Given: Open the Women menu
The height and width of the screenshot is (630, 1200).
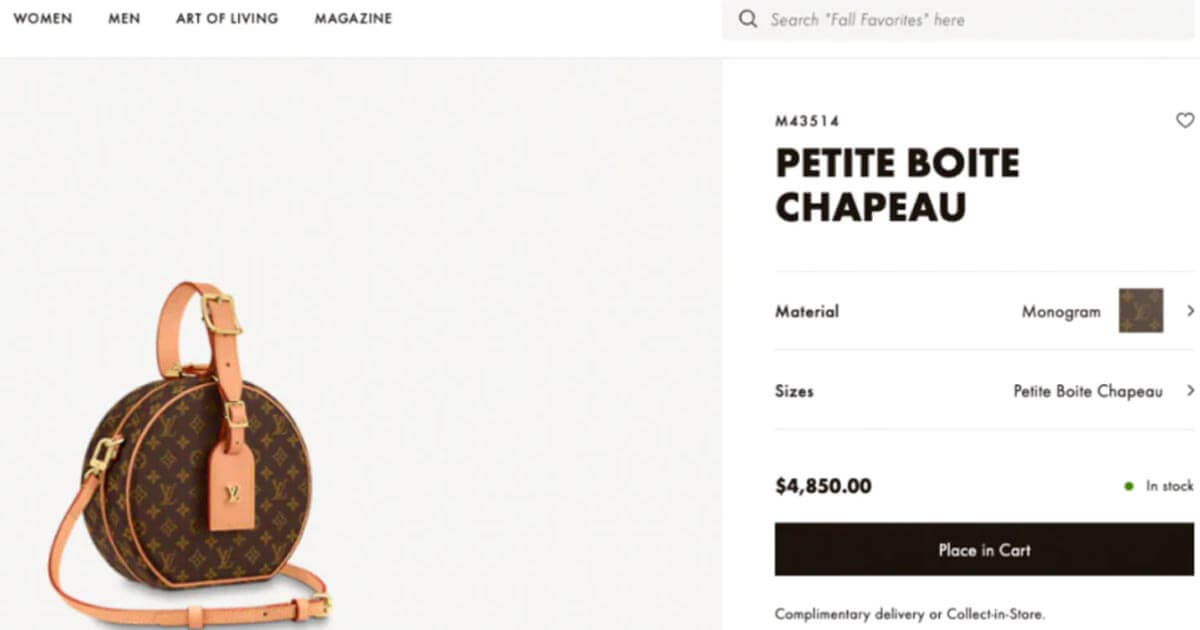Looking at the screenshot, I should pyautogui.click(x=42, y=19).
